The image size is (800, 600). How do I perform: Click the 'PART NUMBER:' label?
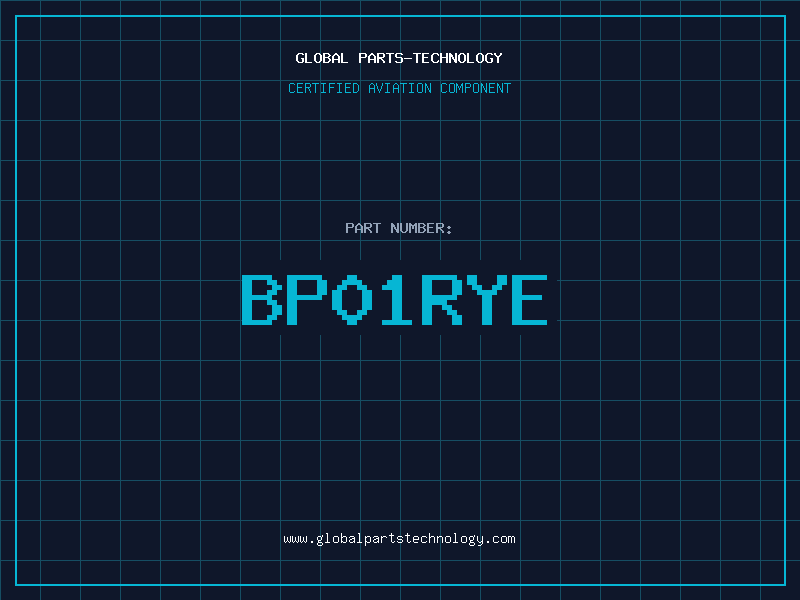(x=399, y=228)
